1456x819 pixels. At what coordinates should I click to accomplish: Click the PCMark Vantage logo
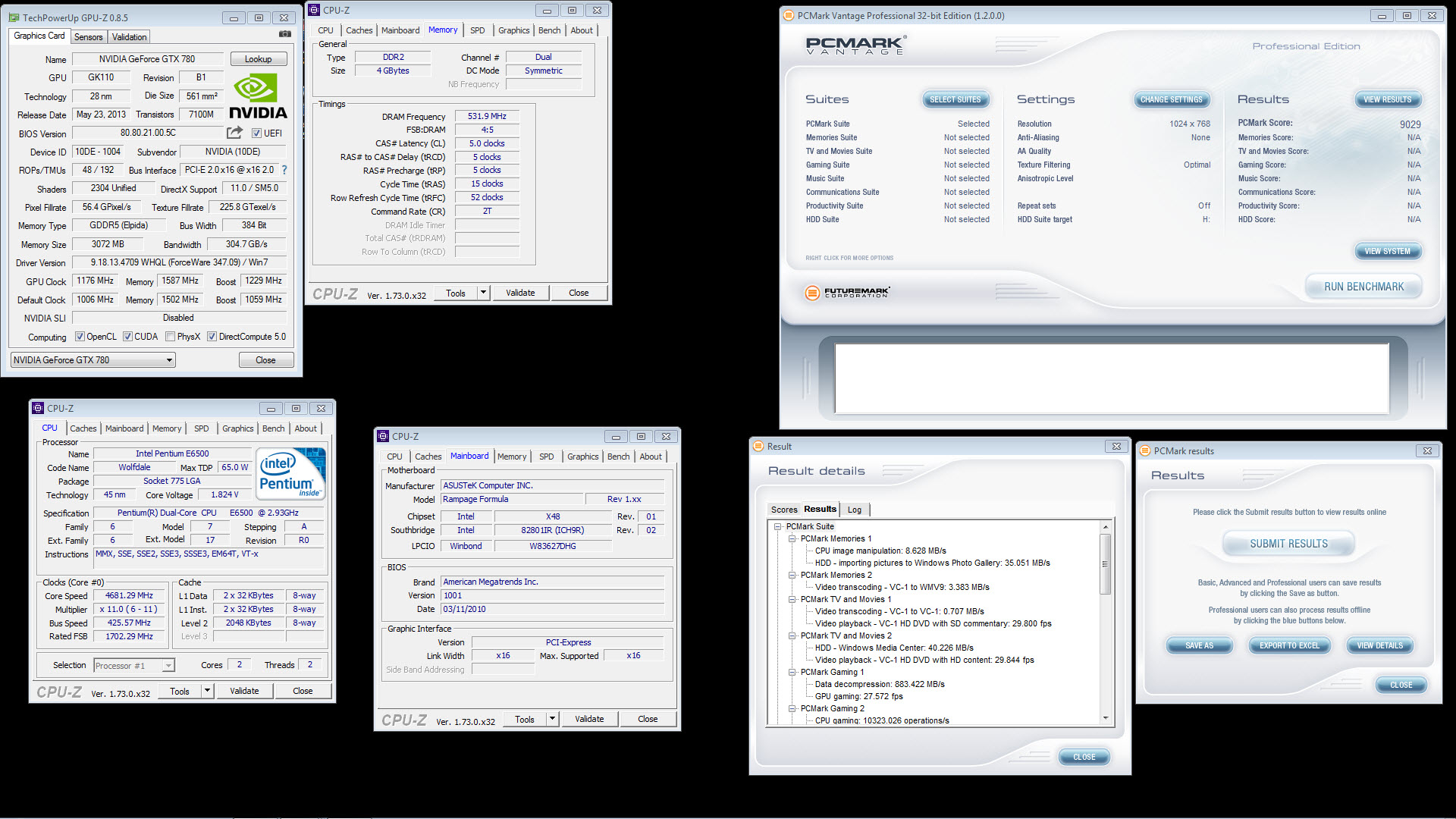[855, 45]
